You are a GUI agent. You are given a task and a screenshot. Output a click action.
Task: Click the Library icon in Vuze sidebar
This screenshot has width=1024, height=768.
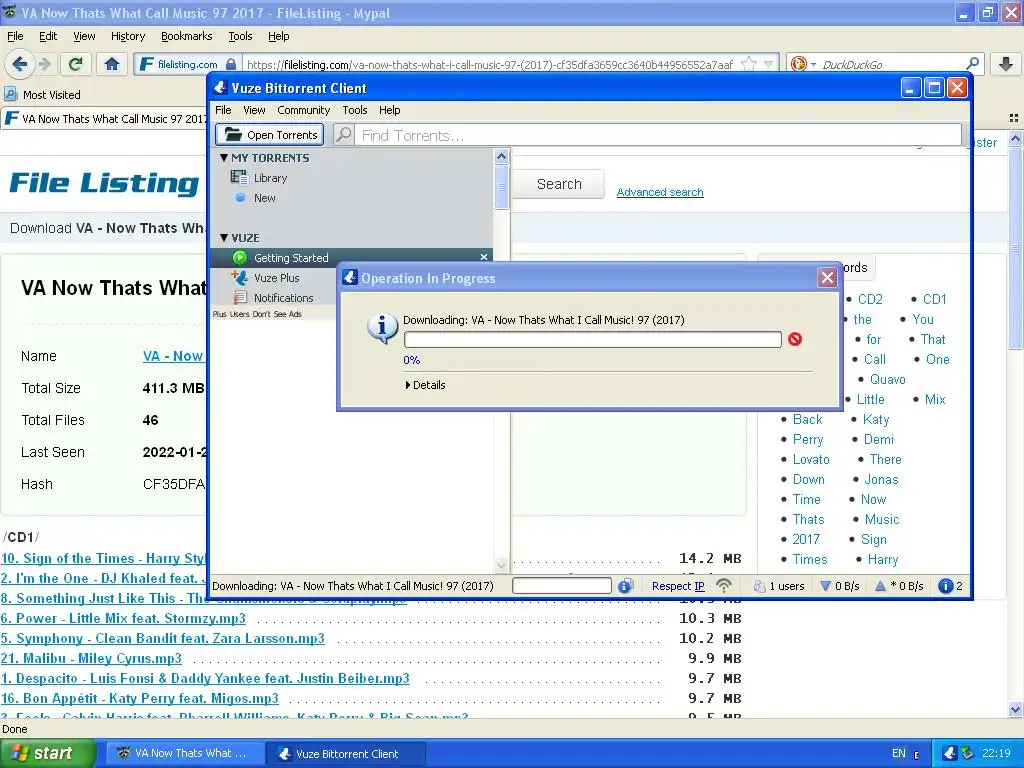click(239, 178)
